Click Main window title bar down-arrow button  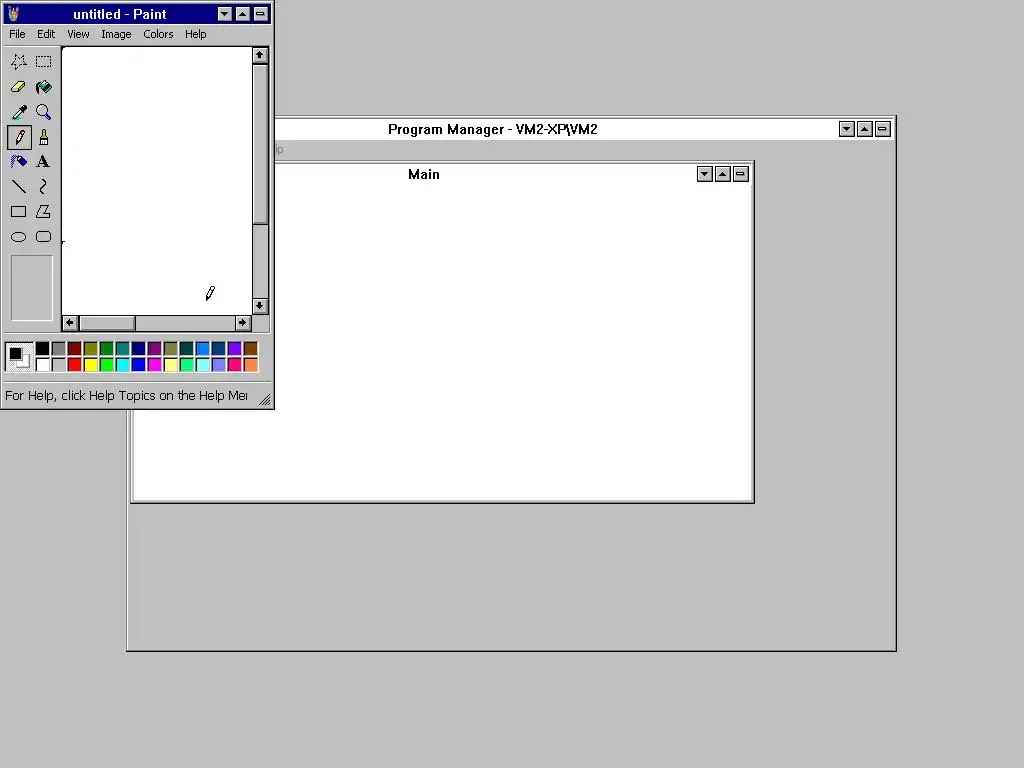click(705, 174)
